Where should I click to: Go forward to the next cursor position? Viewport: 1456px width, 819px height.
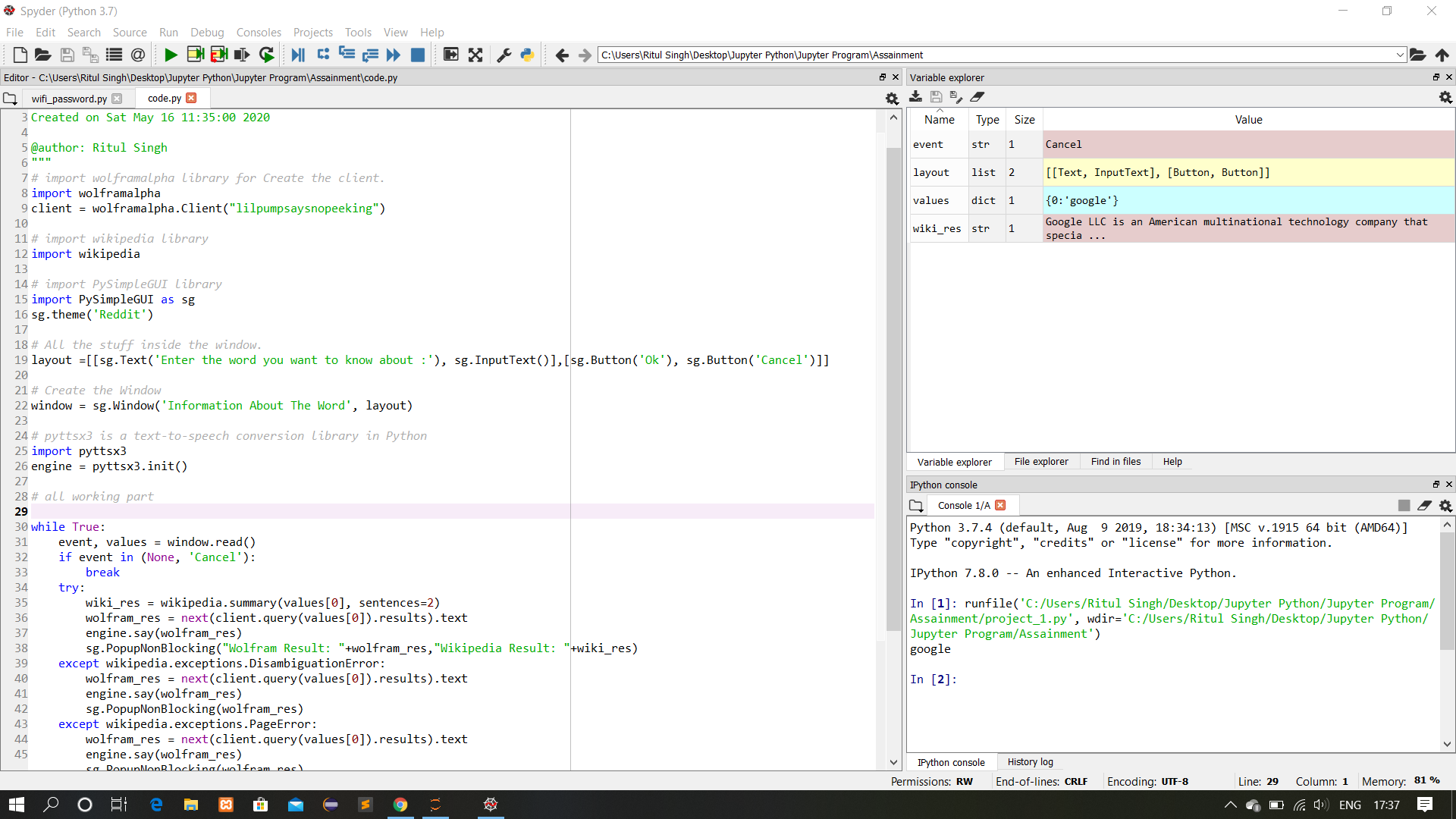pos(585,55)
